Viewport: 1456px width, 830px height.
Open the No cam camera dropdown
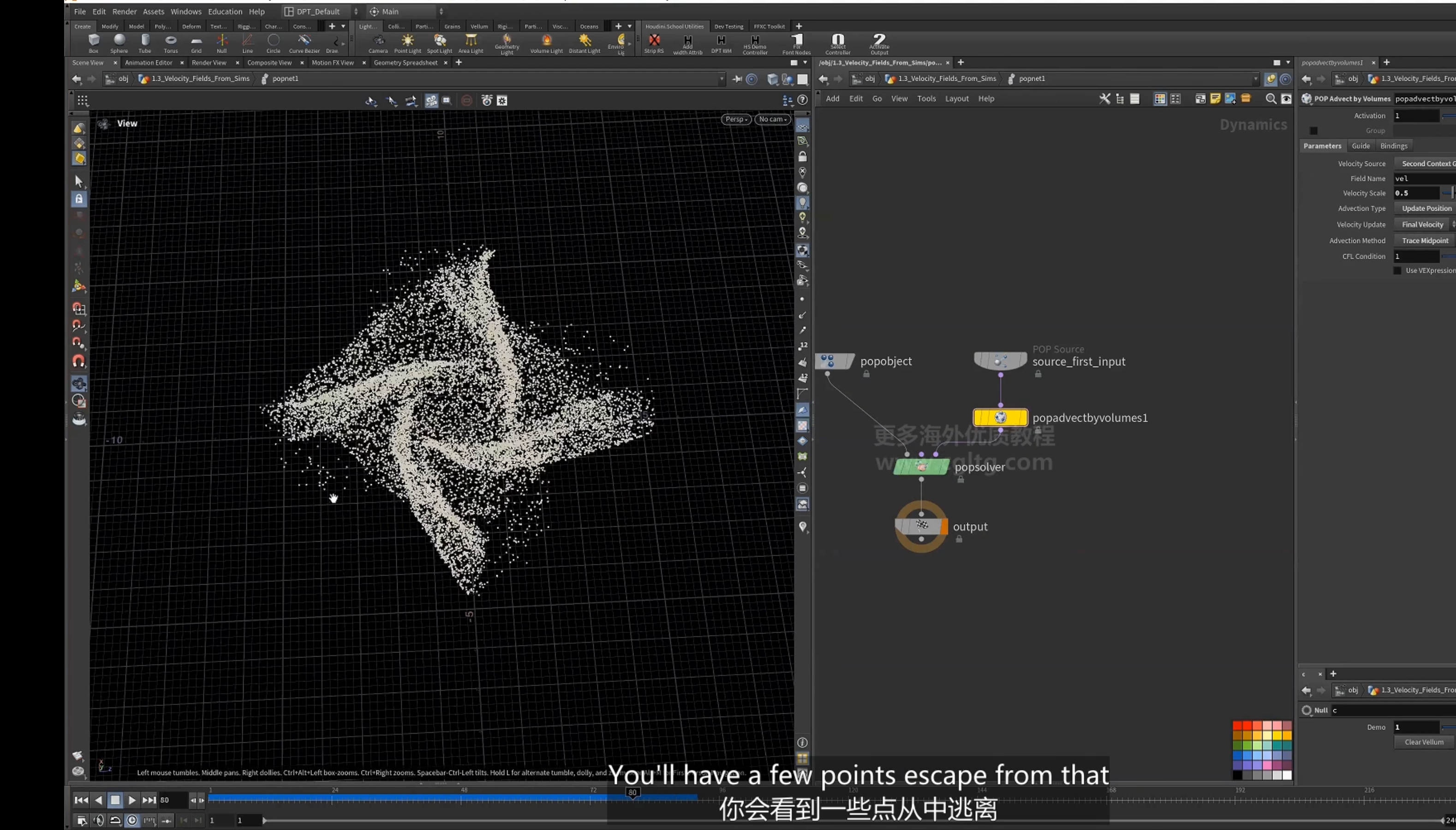pos(773,119)
